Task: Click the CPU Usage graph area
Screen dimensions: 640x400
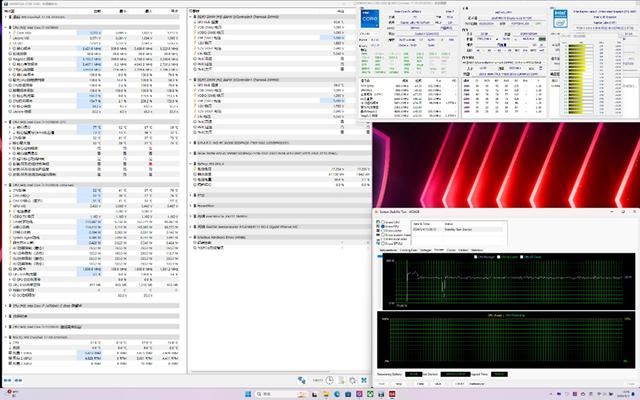Action: [x=505, y=342]
